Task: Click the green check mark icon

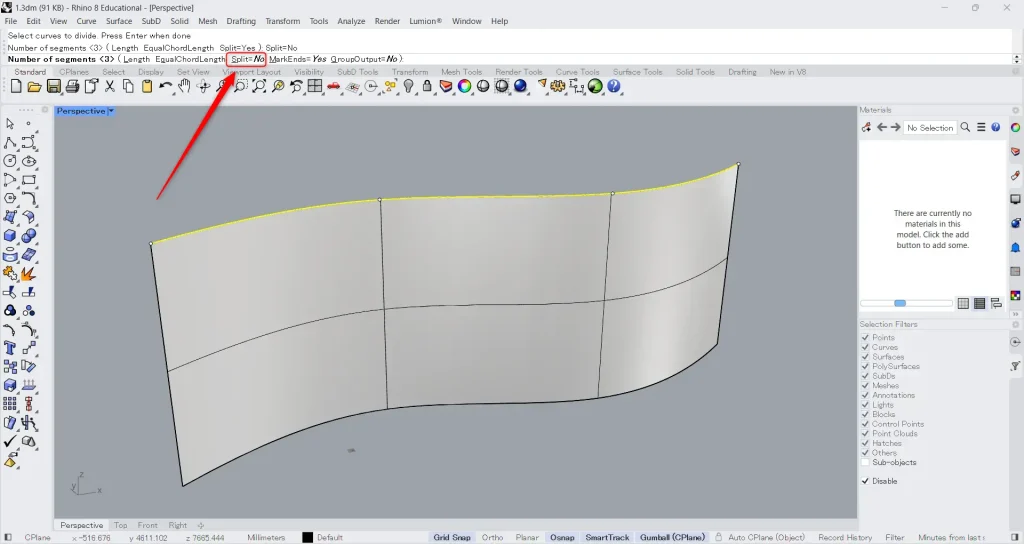Action: coord(10,441)
